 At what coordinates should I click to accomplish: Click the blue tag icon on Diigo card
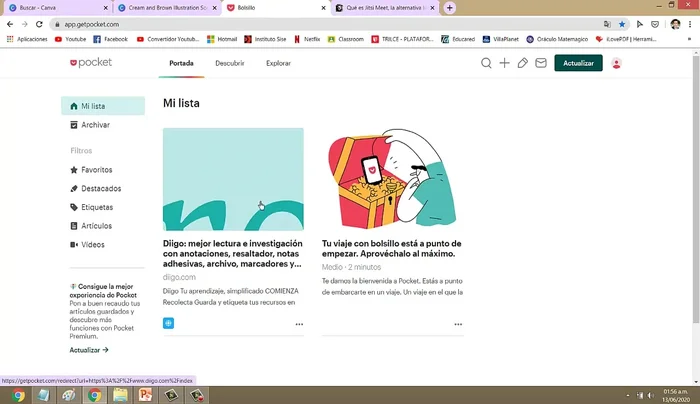[x=168, y=323]
